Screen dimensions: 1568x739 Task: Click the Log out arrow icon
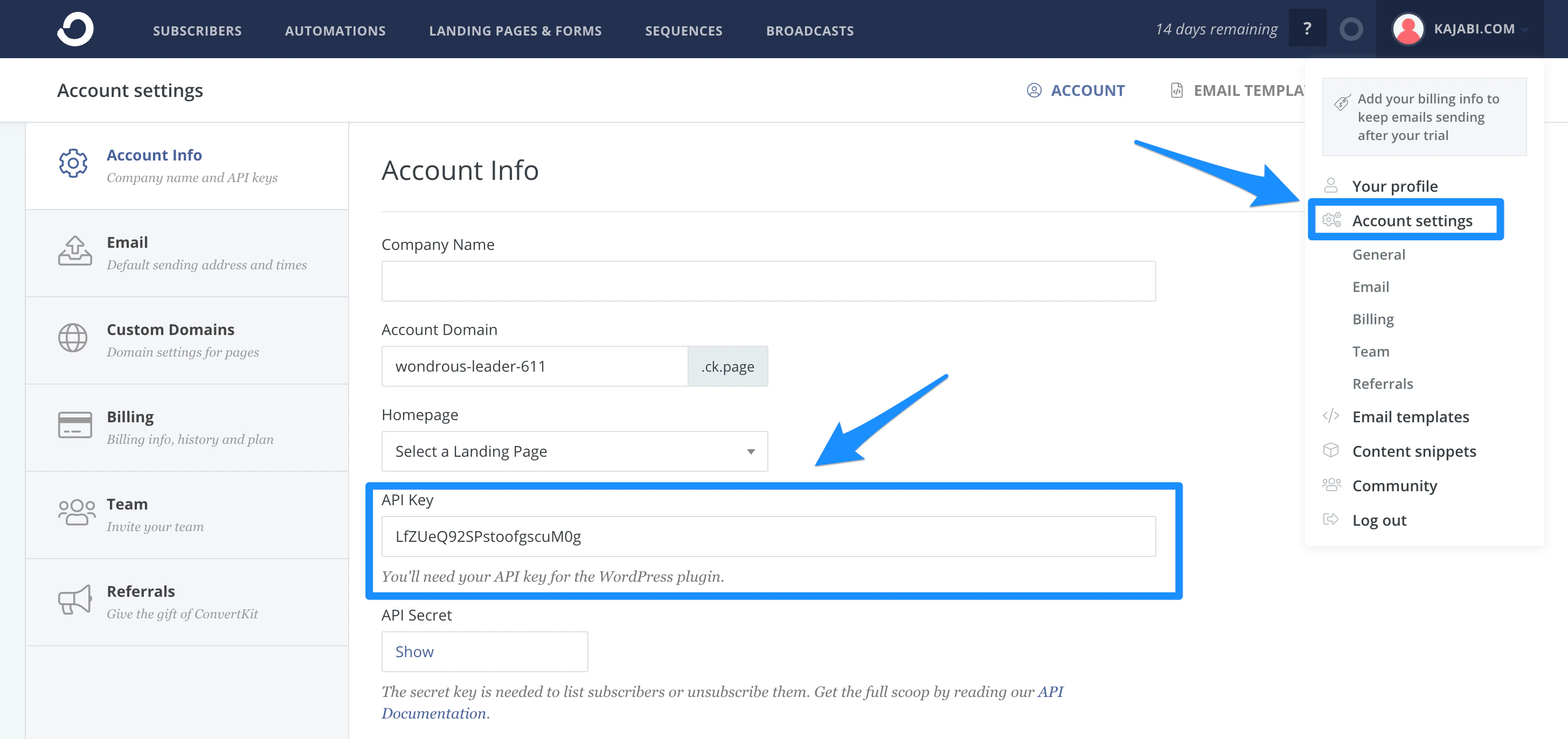click(x=1330, y=519)
